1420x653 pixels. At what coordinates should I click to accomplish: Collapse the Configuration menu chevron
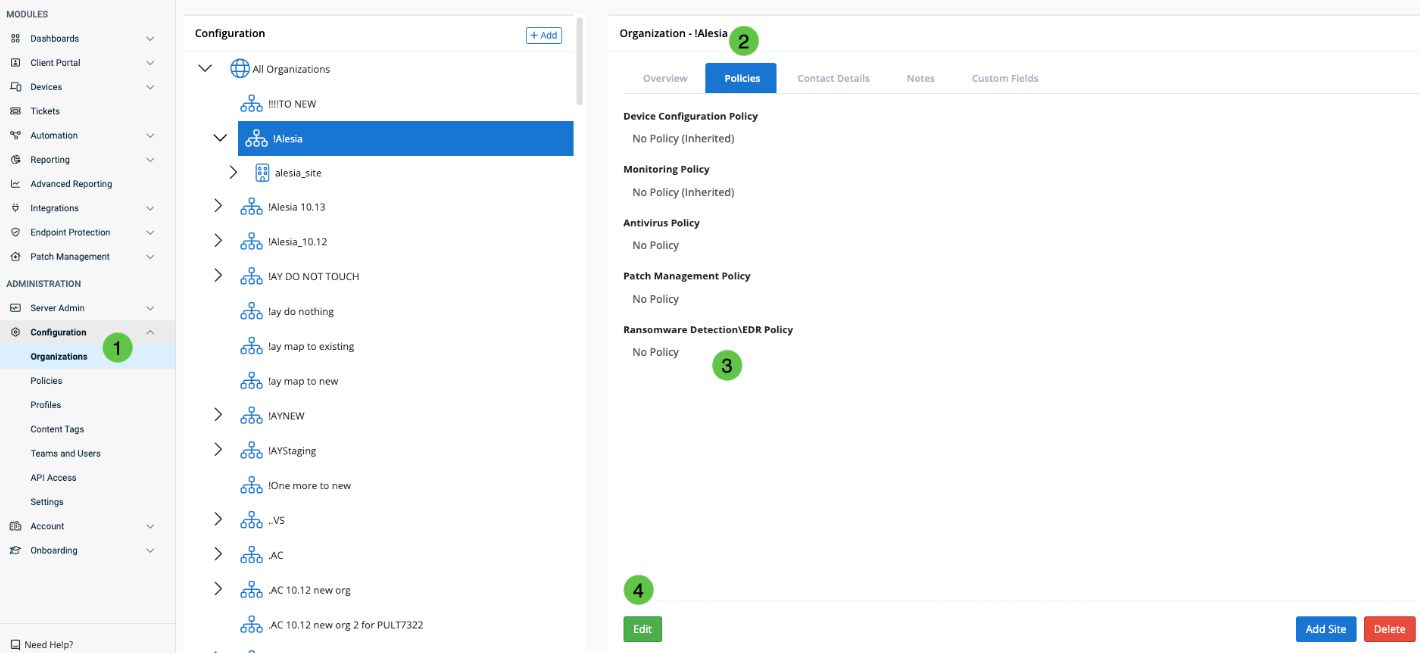(x=150, y=332)
